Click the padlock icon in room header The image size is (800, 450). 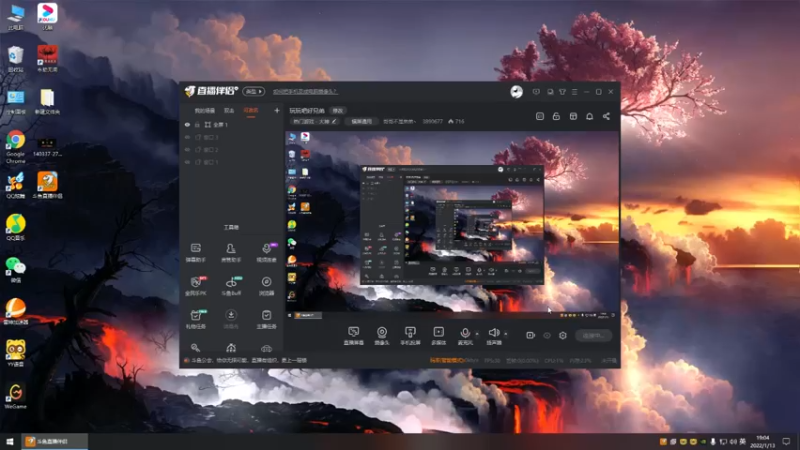pos(556,116)
